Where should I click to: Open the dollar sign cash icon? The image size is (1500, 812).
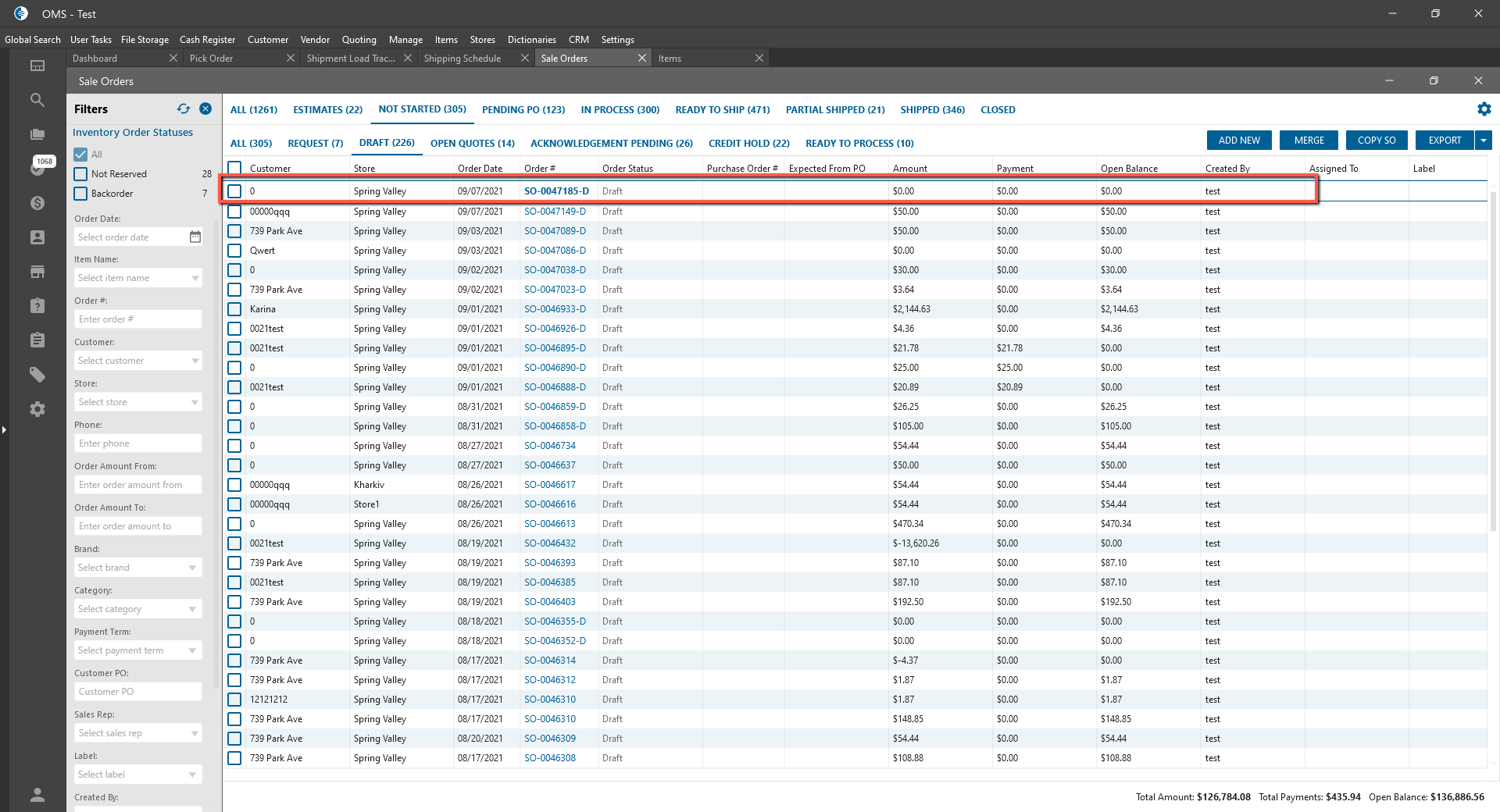(37, 203)
